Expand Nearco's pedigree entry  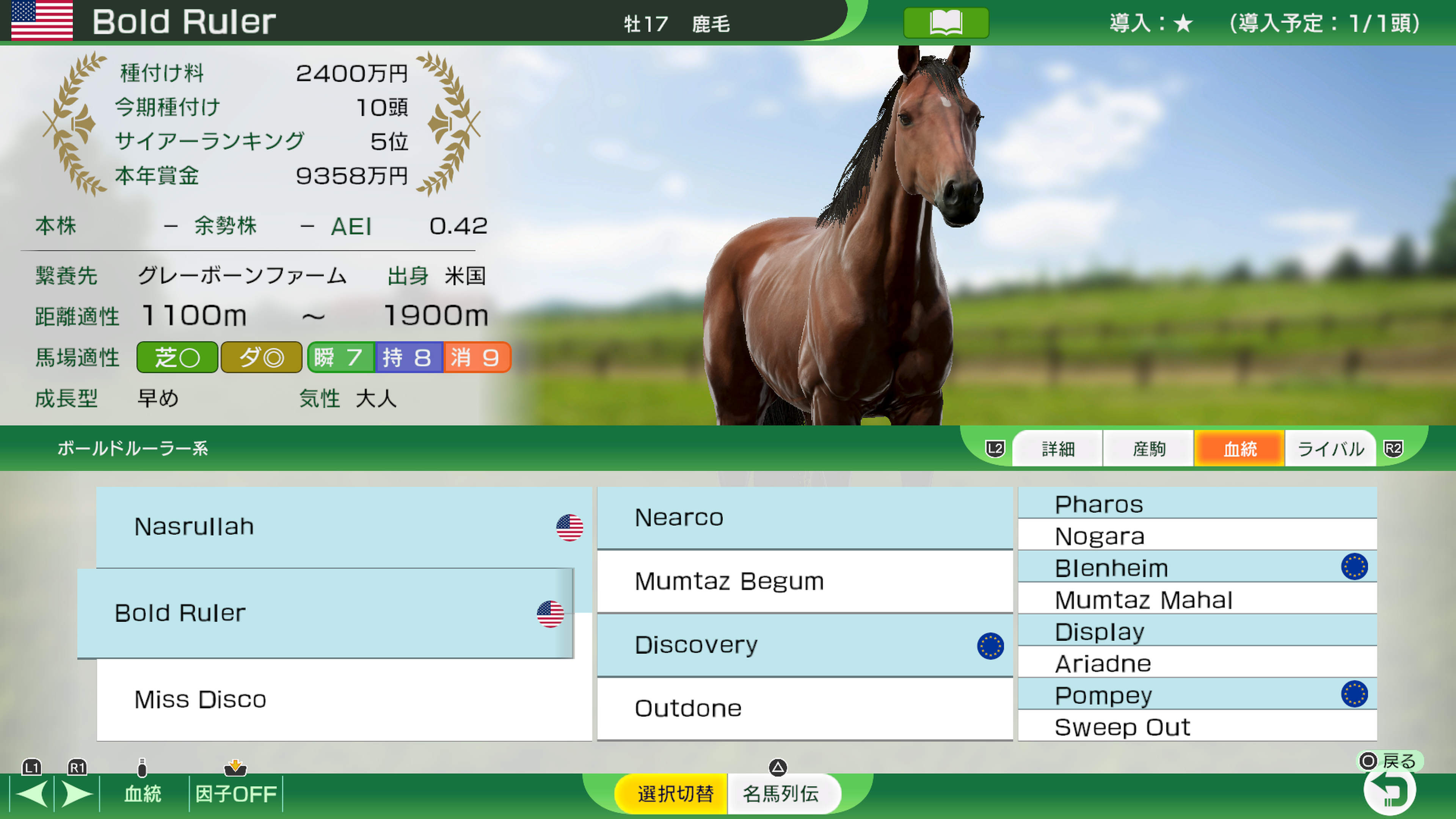(x=805, y=516)
